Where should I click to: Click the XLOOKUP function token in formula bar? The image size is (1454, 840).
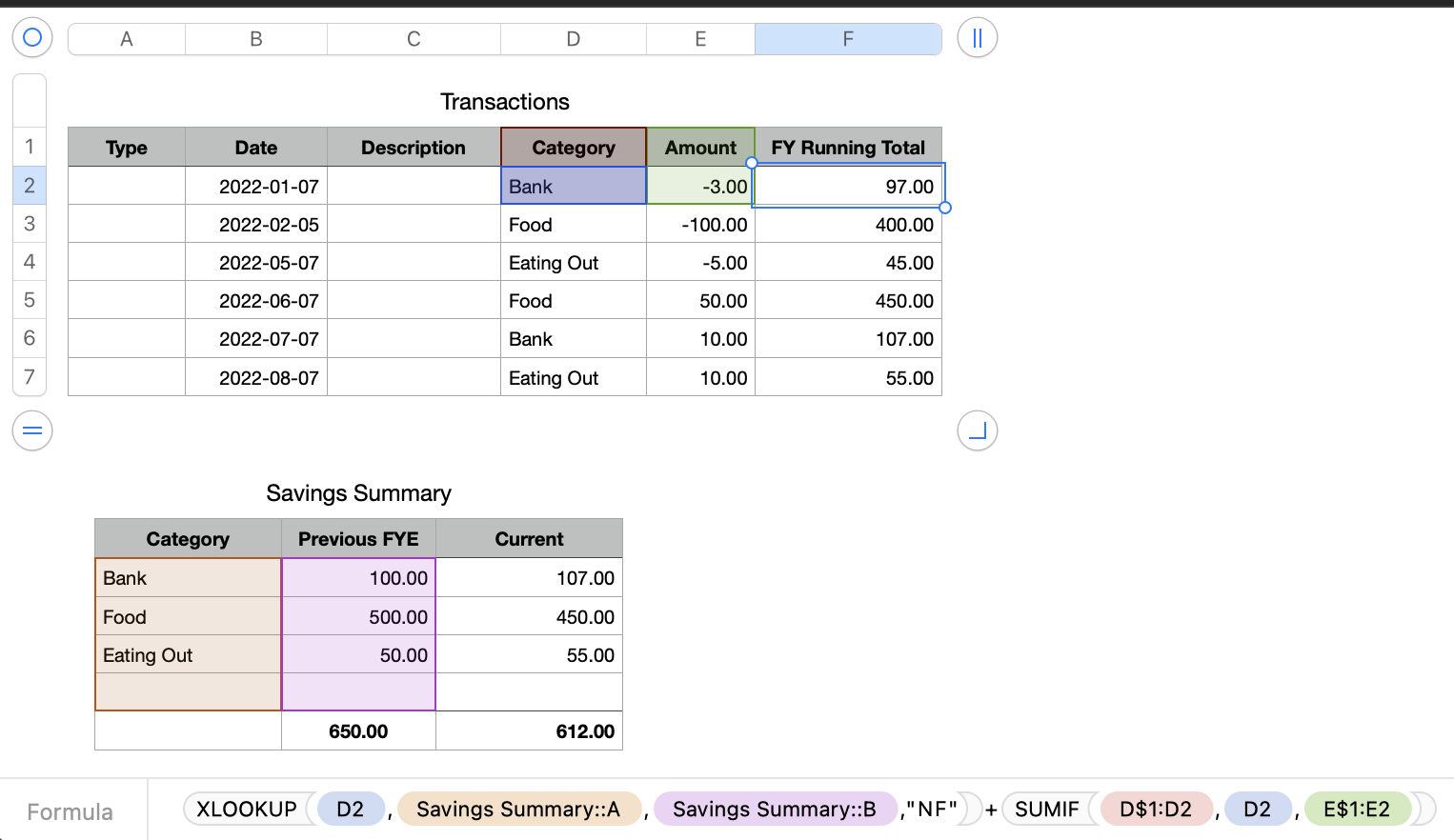coord(247,809)
